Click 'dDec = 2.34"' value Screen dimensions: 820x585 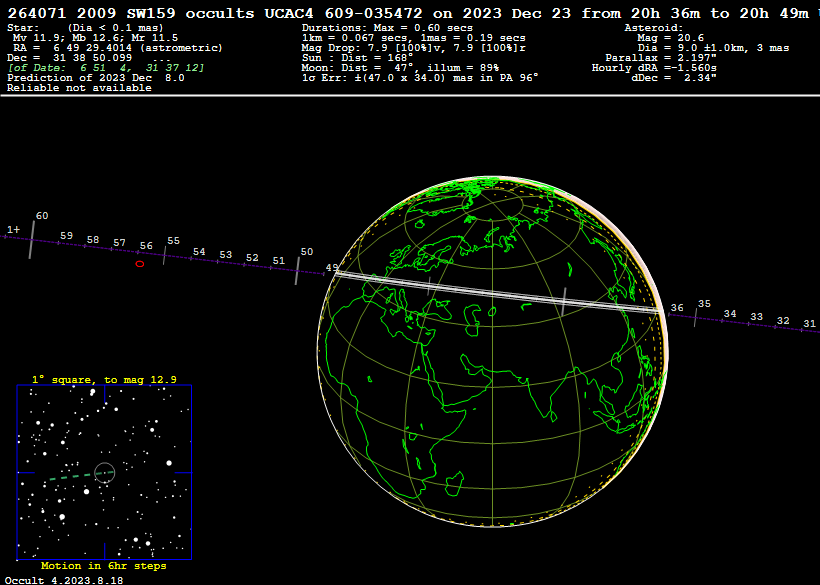click(674, 77)
